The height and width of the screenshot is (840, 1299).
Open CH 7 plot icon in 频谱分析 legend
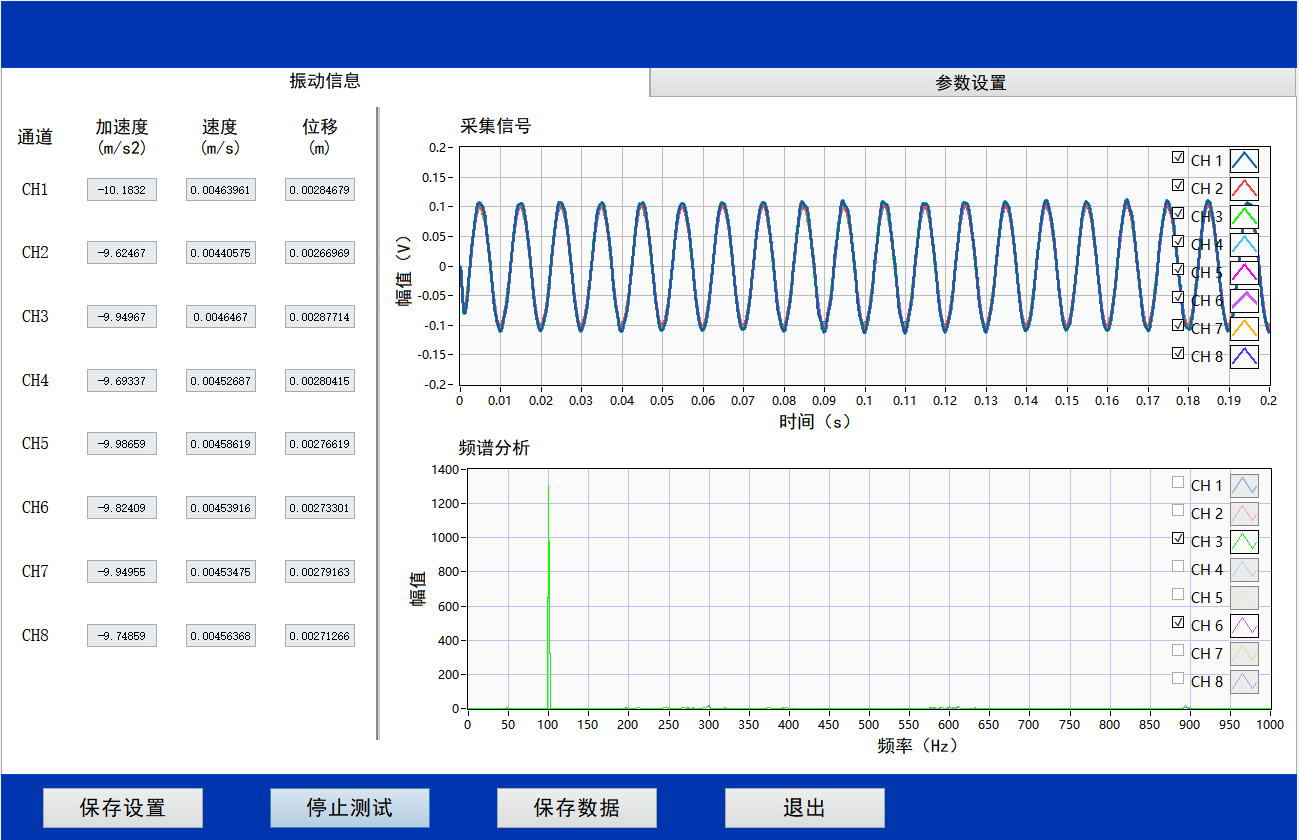coord(1244,653)
